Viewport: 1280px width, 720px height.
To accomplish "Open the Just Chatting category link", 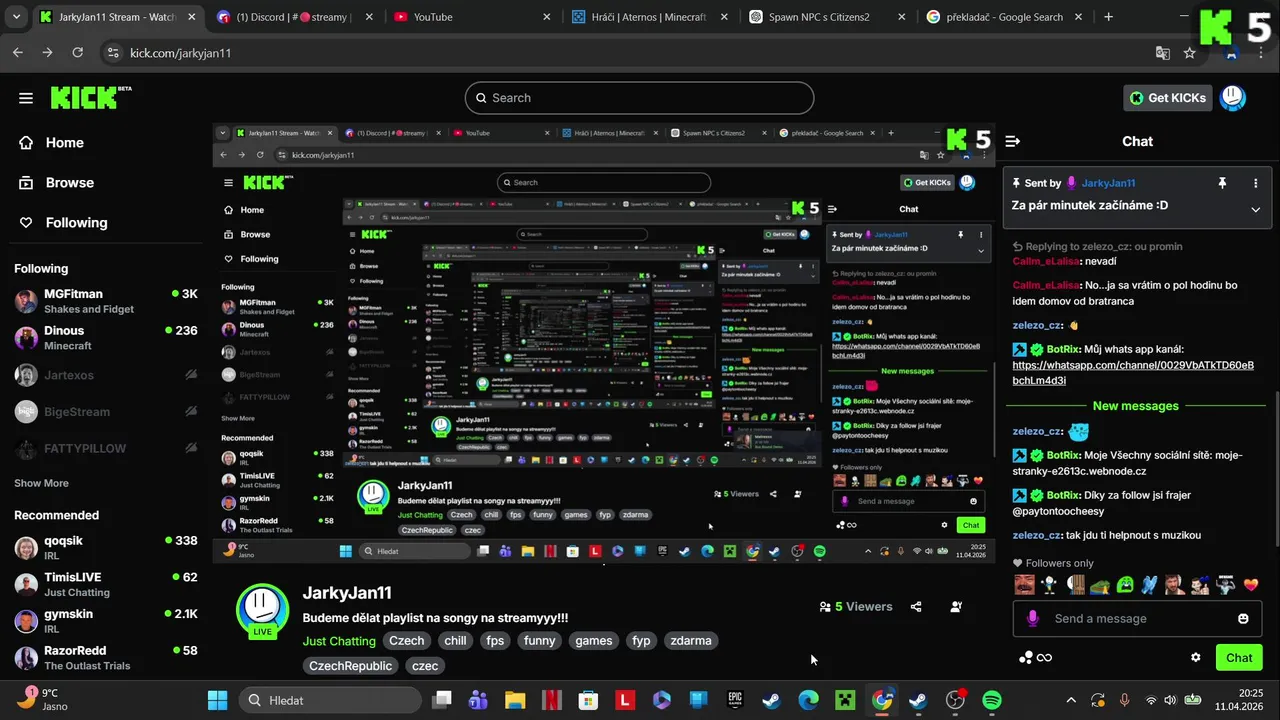I will (339, 641).
